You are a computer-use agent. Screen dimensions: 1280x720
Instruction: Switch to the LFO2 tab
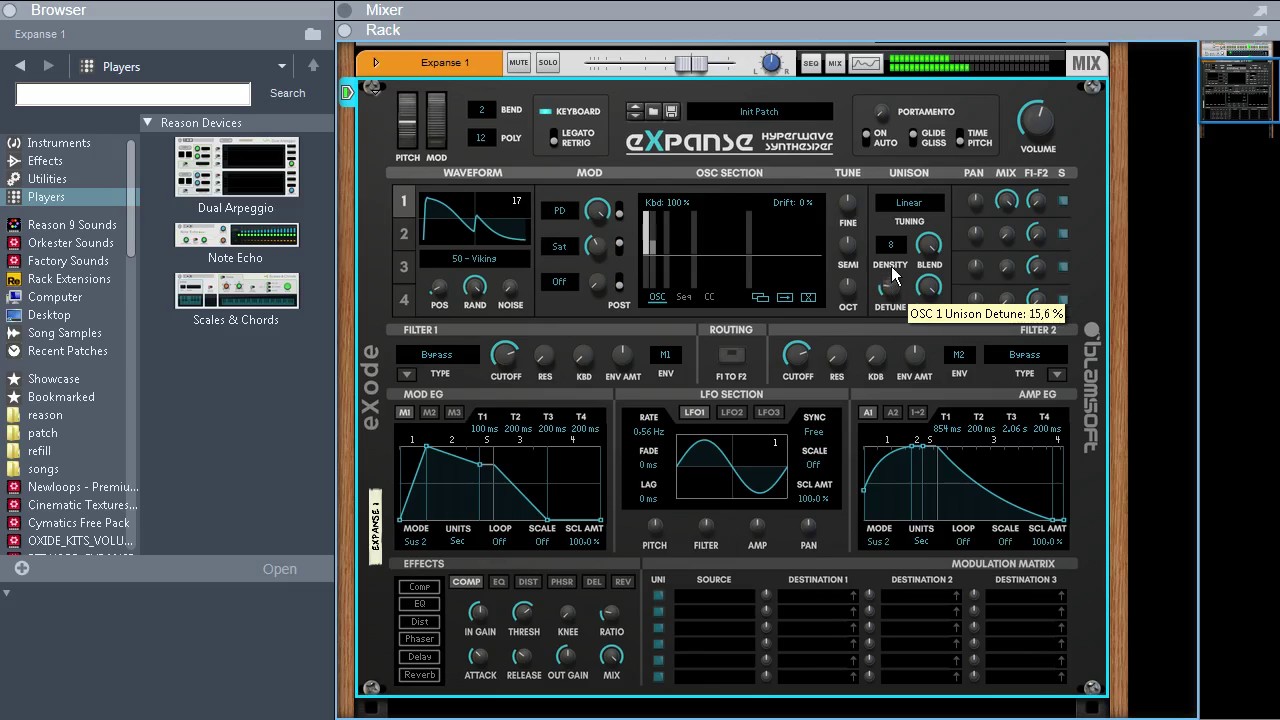point(732,412)
